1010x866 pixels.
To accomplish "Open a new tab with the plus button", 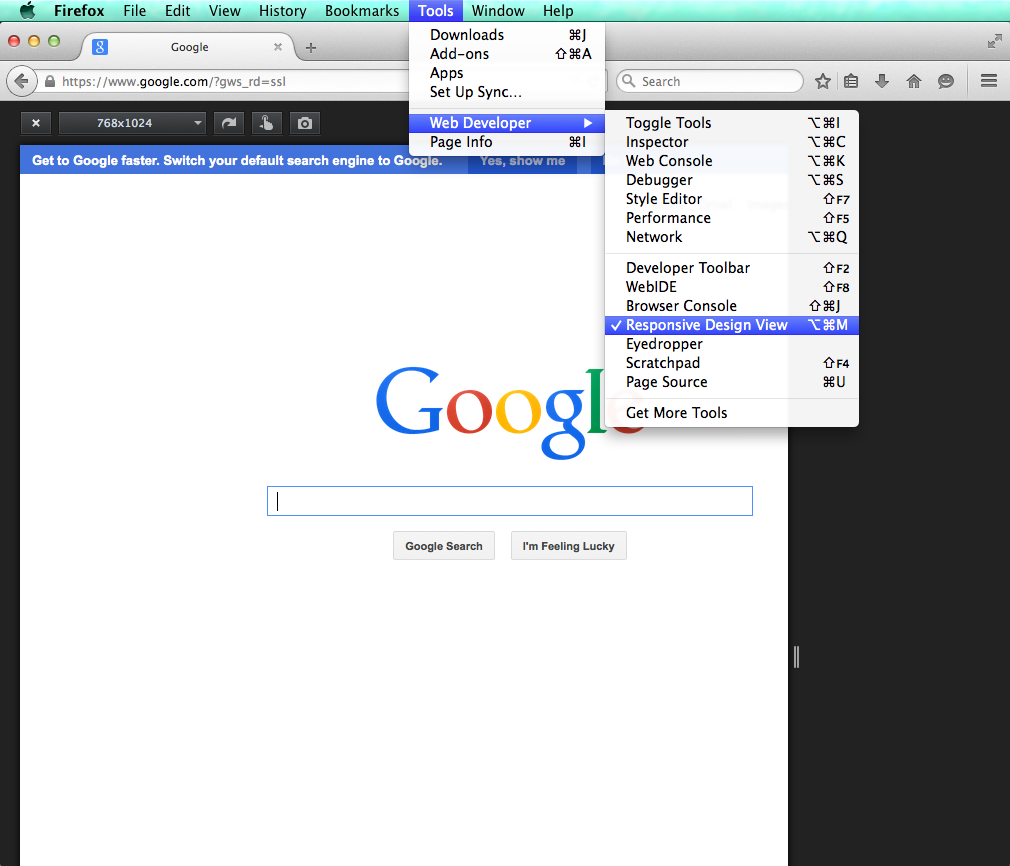I will tap(310, 48).
